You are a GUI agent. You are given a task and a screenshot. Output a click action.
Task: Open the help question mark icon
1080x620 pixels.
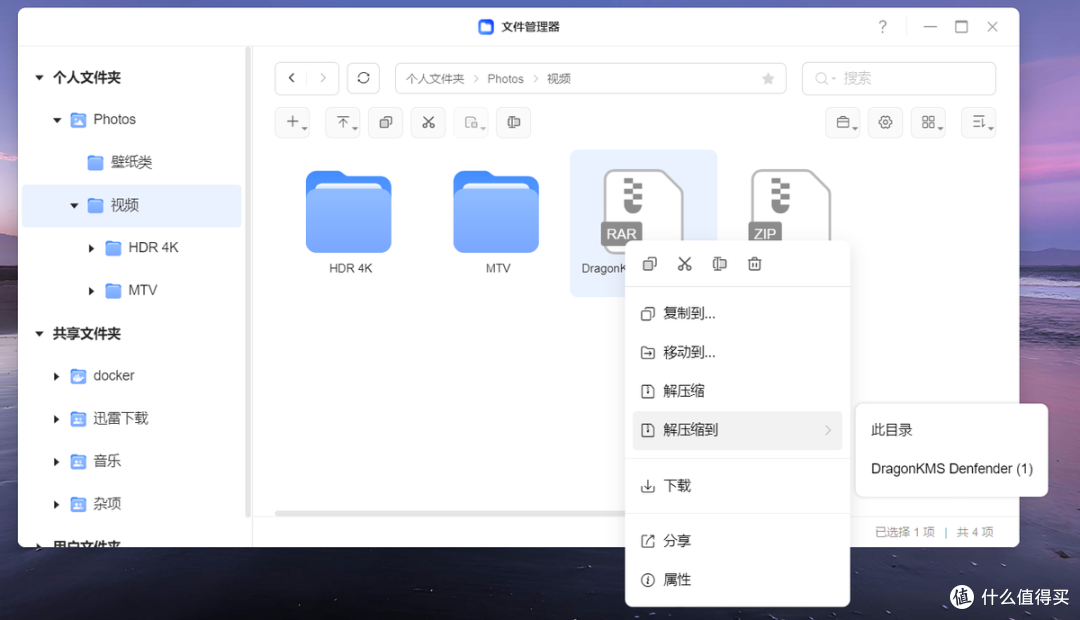(x=882, y=27)
